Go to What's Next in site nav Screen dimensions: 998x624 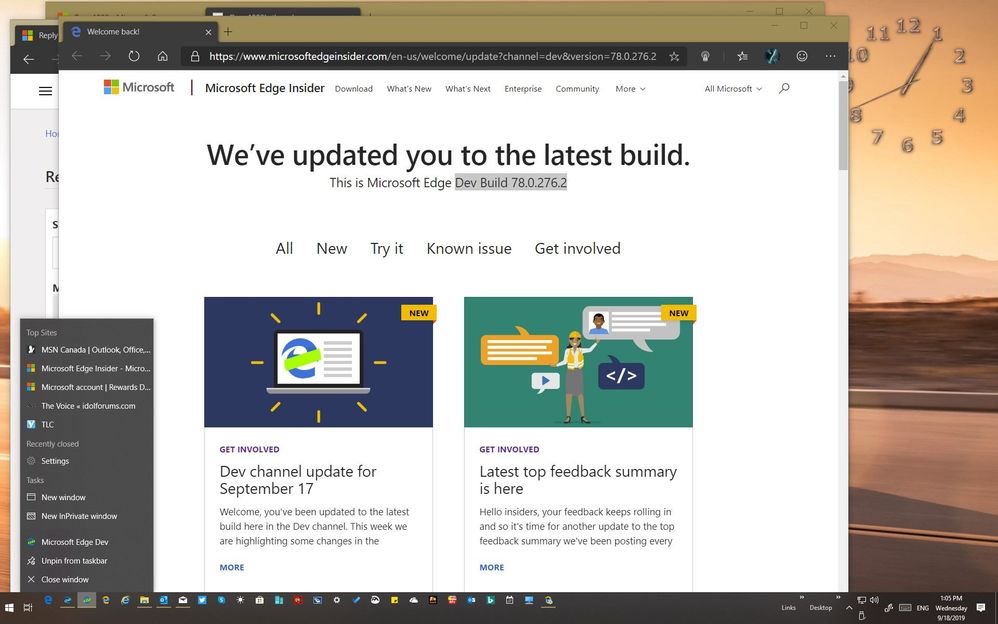pos(468,89)
